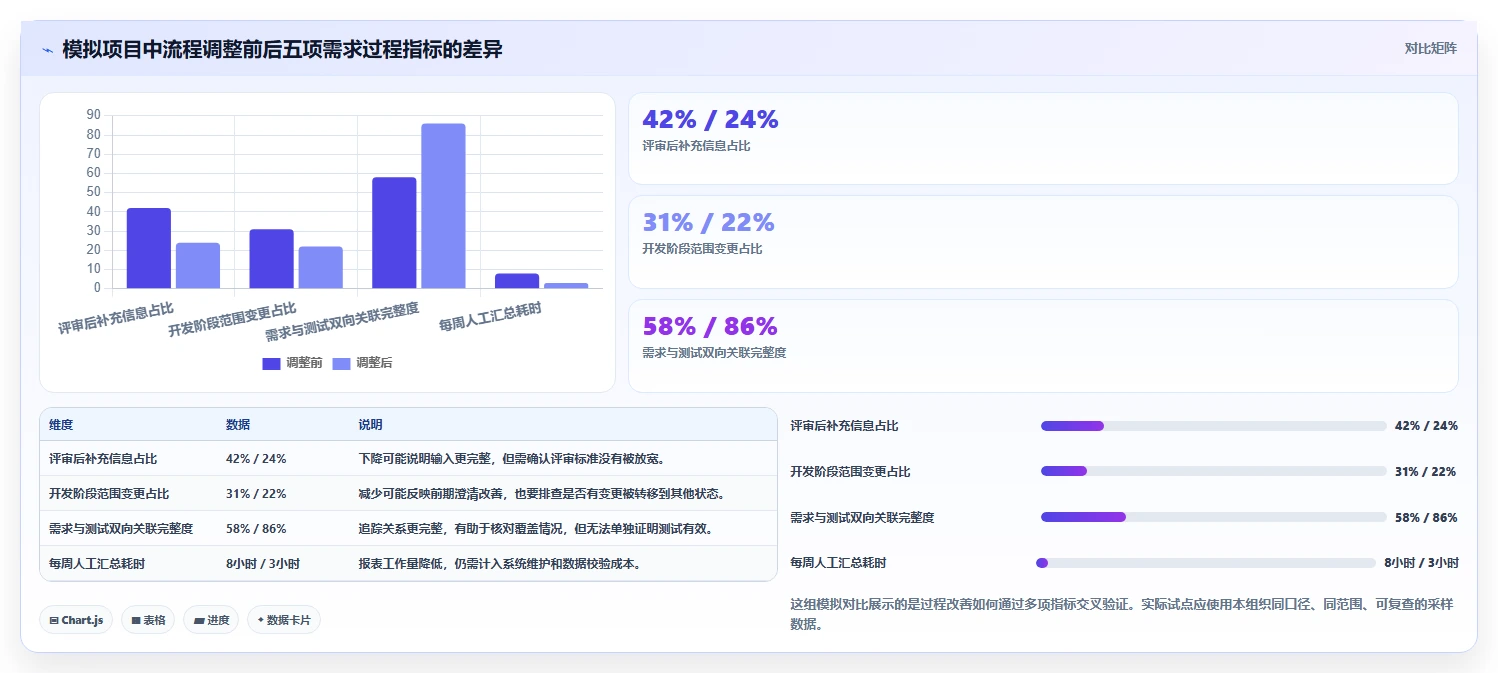
Task: Click the dashboard title text
Action: [x=282, y=49]
